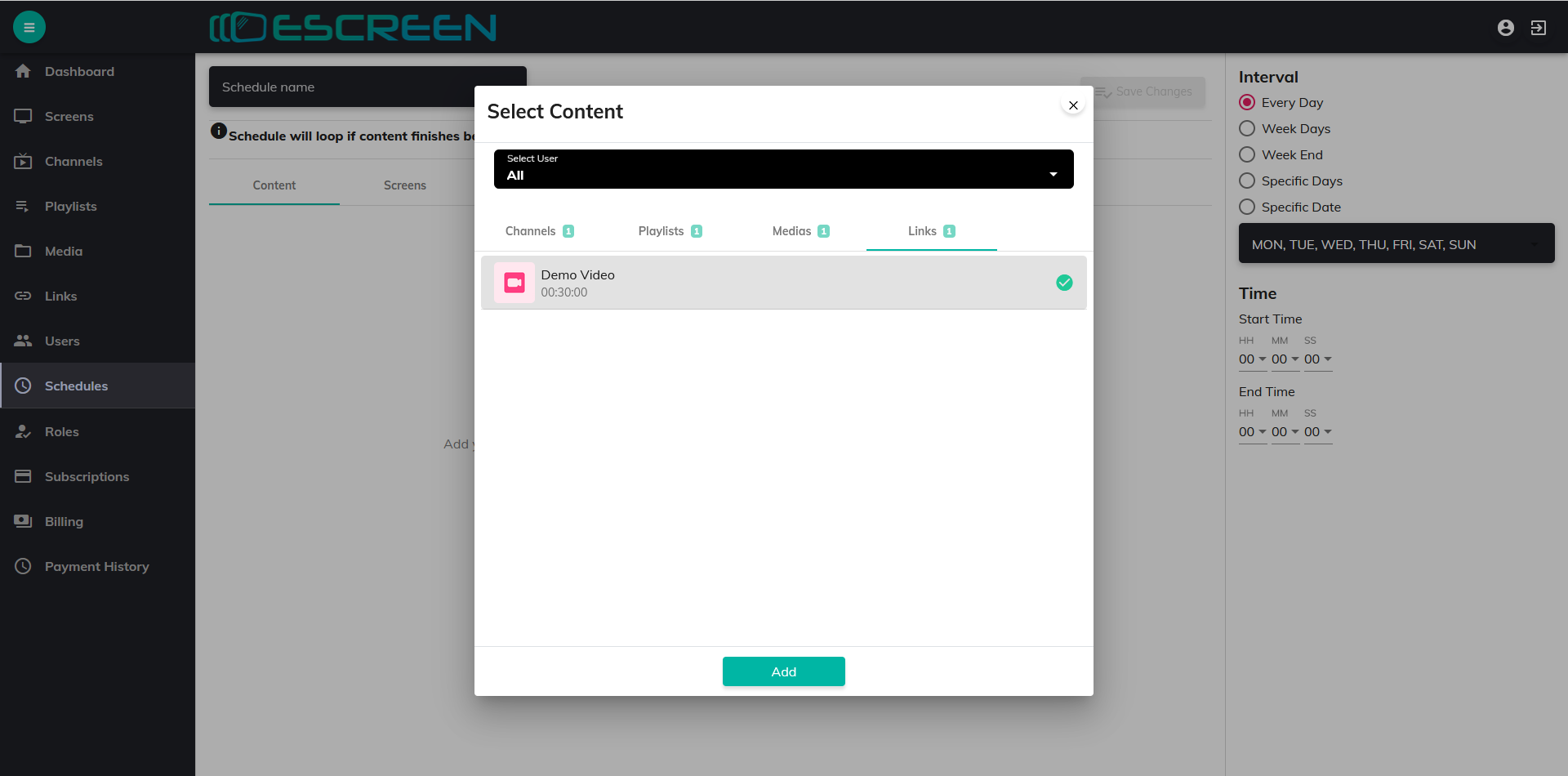Open Start Time hours dropdown
This screenshot has height=776, width=1568.
click(1252, 359)
